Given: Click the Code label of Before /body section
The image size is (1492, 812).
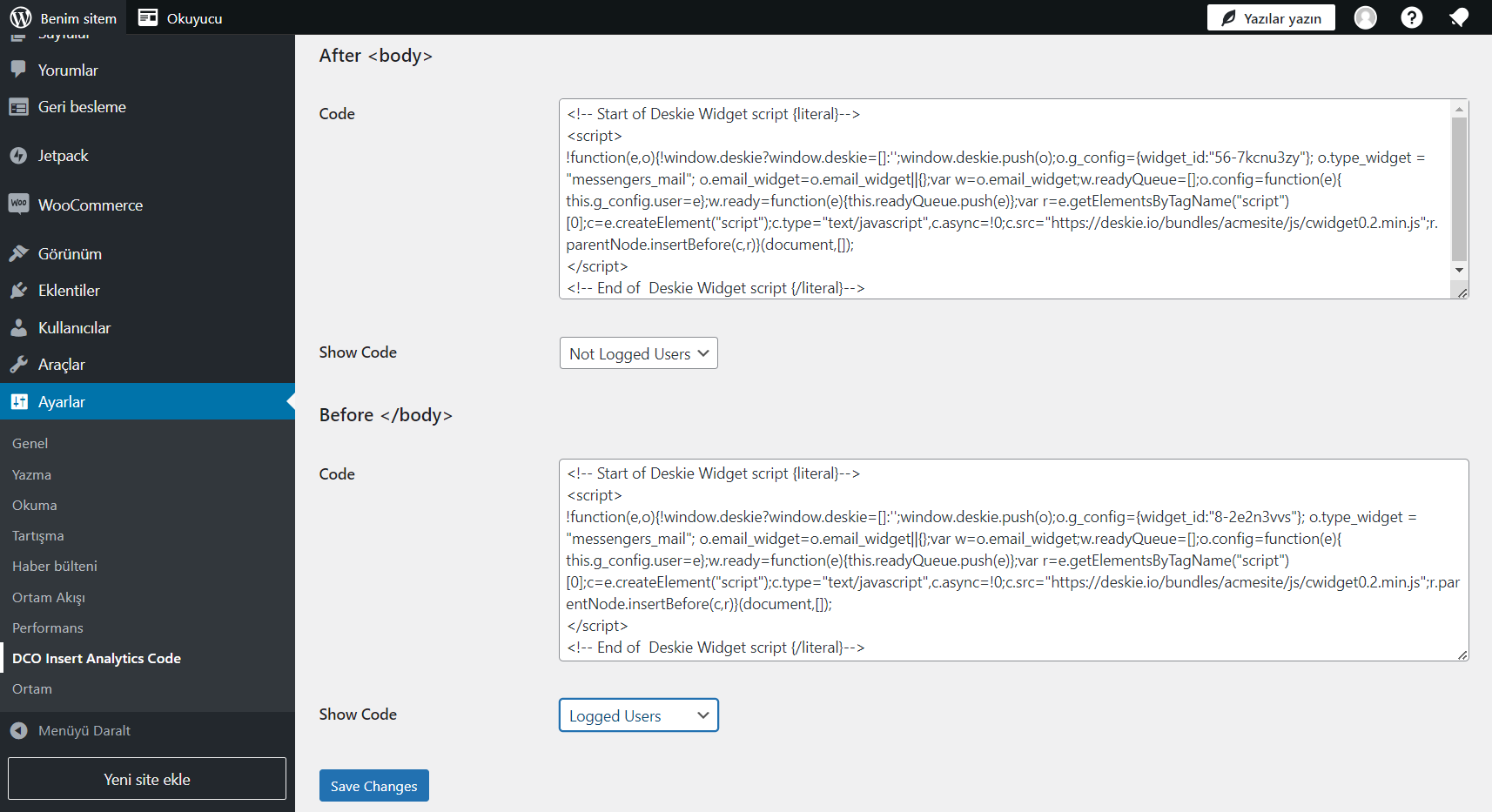Looking at the screenshot, I should 337,474.
